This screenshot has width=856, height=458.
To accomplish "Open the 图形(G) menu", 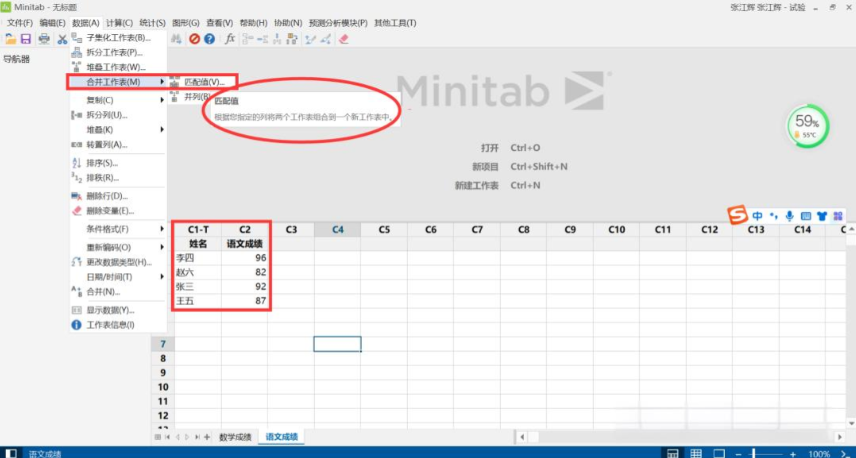I will (x=186, y=23).
